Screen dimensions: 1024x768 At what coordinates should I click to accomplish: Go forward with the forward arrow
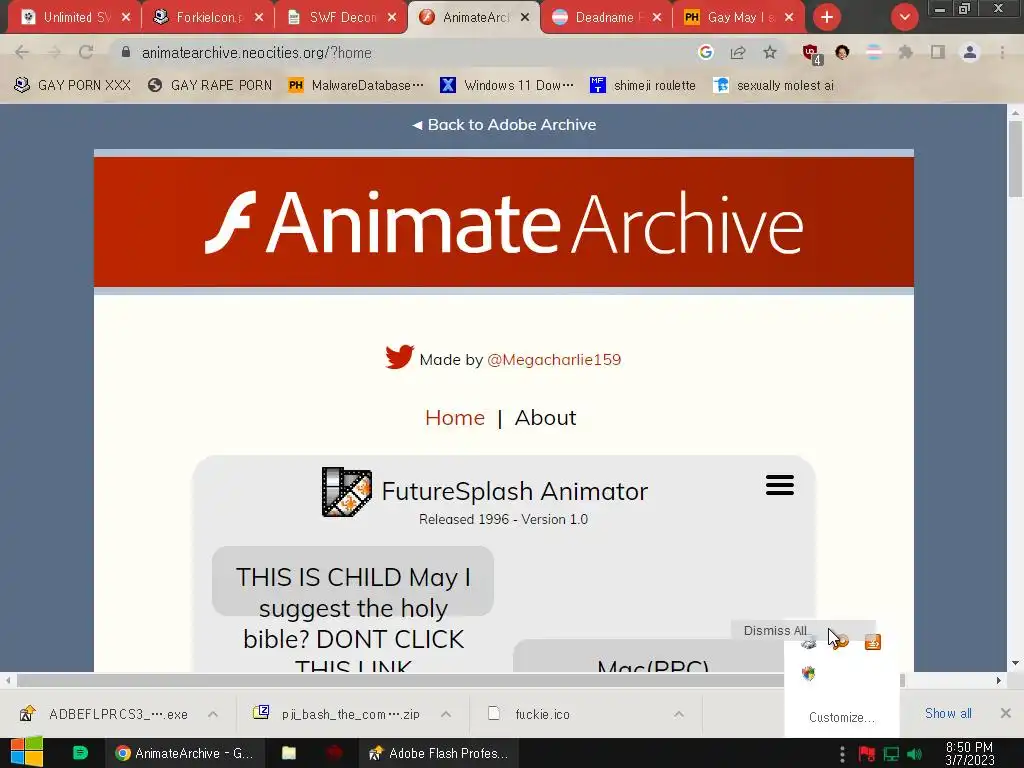click(x=54, y=52)
